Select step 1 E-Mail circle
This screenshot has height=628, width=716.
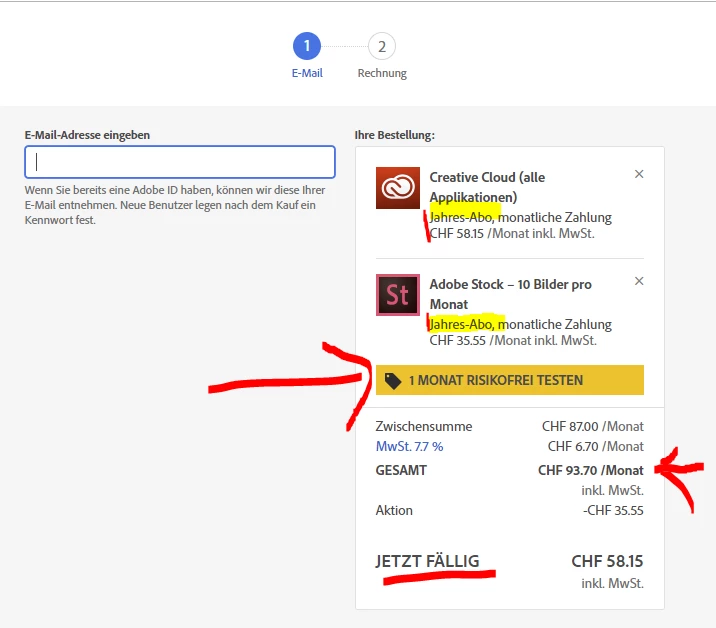[x=307, y=46]
